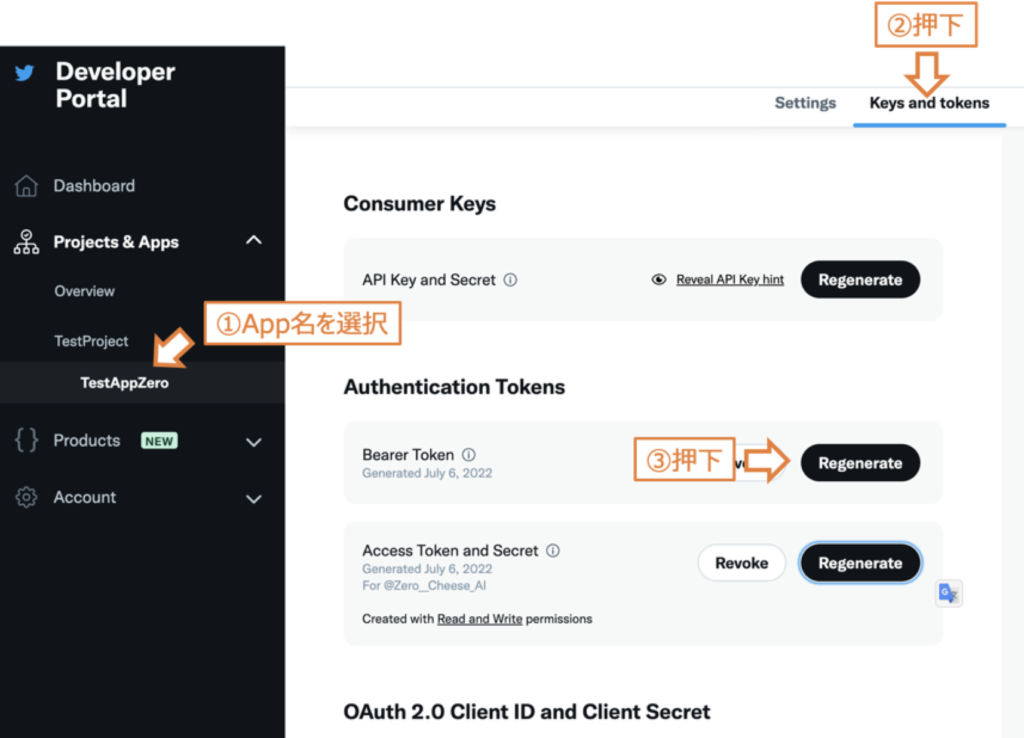Click the Projects & Apps hierarchy icon
The height and width of the screenshot is (738, 1024).
click(x=26, y=242)
